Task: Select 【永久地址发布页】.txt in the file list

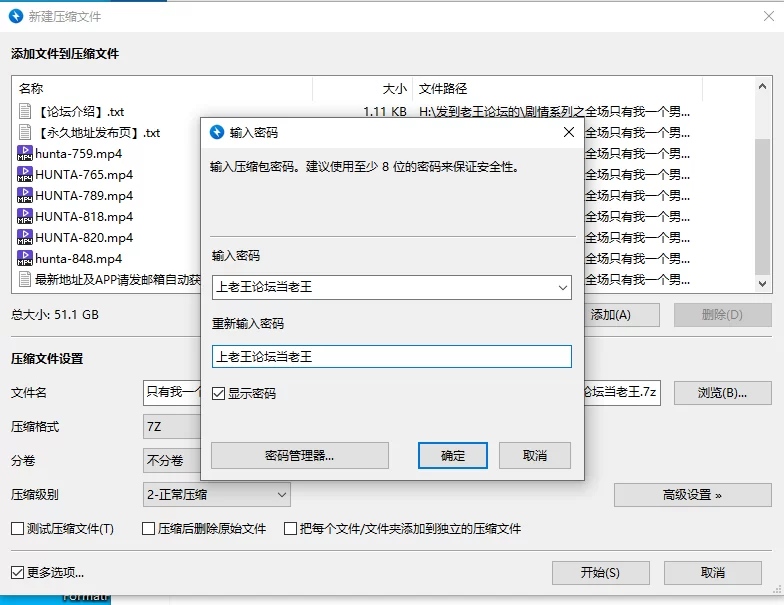Action: point(98,132)
